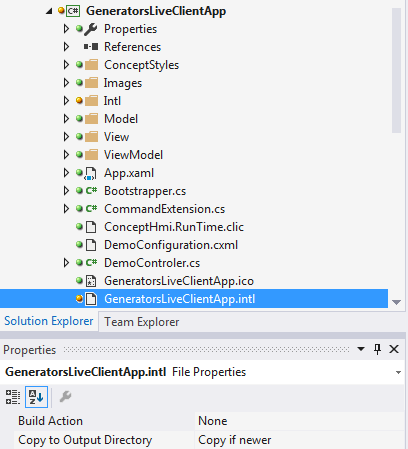Expand the ConceptStyles folder
Viewport: 408px width, 449px height.
66,65
